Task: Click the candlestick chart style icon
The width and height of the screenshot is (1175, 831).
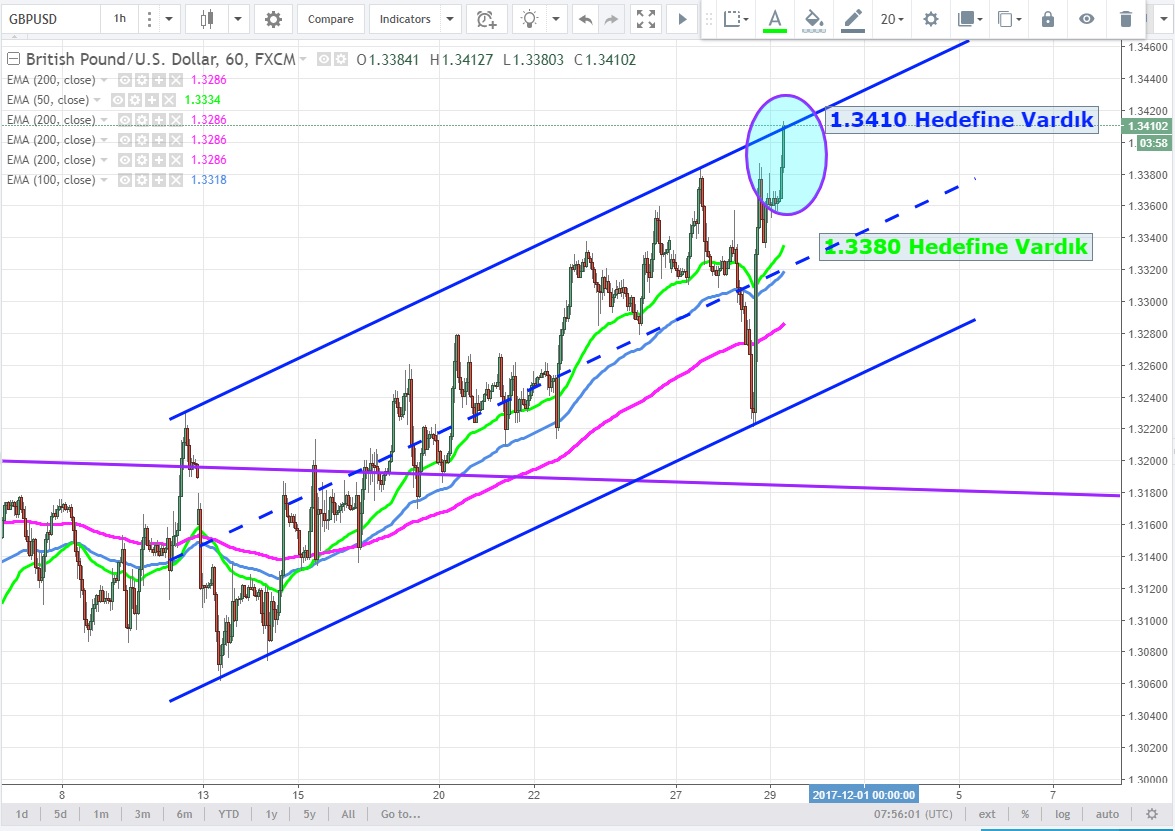Action: click(x=207, y=19)
